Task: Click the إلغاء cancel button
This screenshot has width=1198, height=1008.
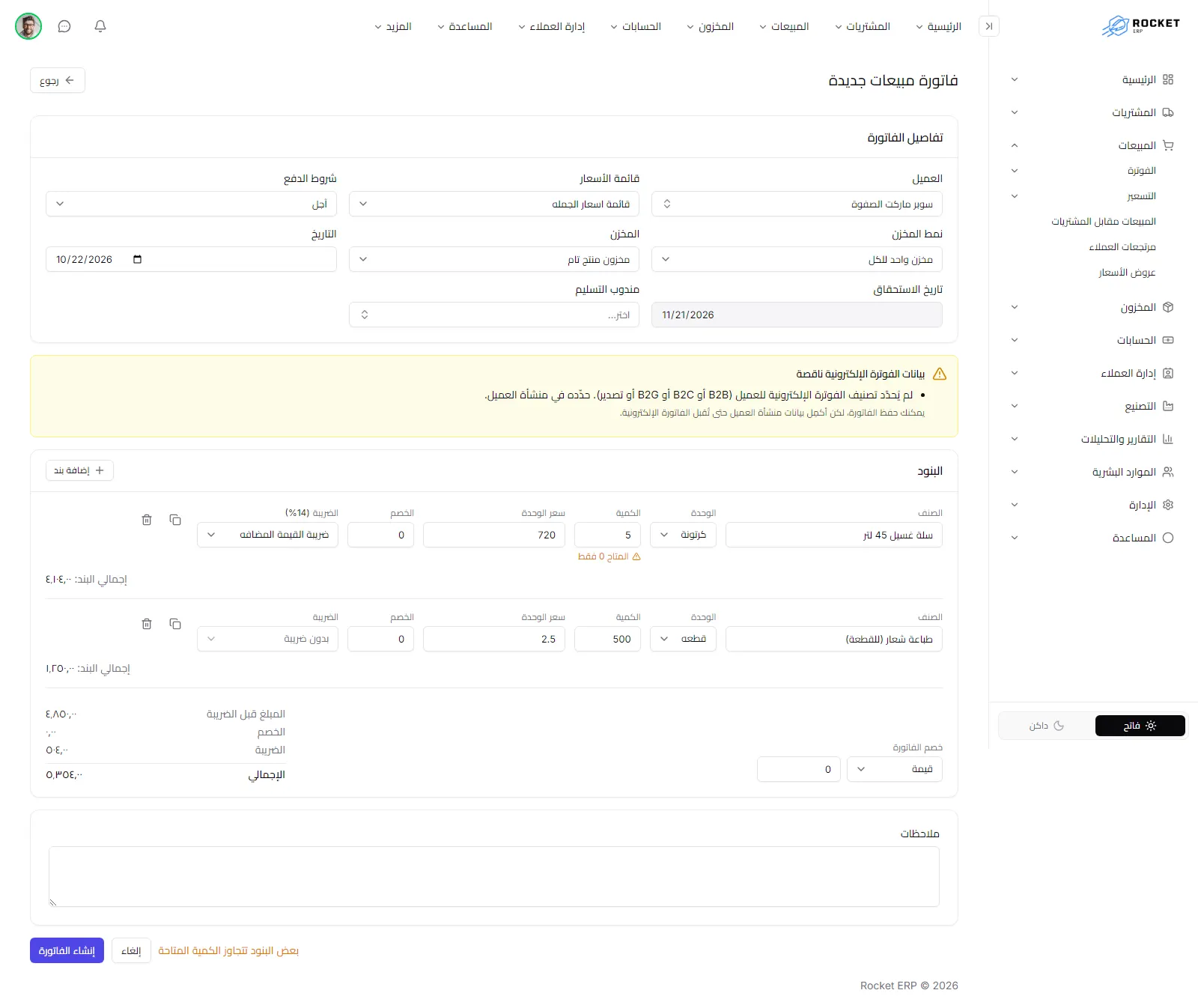Action: point(131,950)
